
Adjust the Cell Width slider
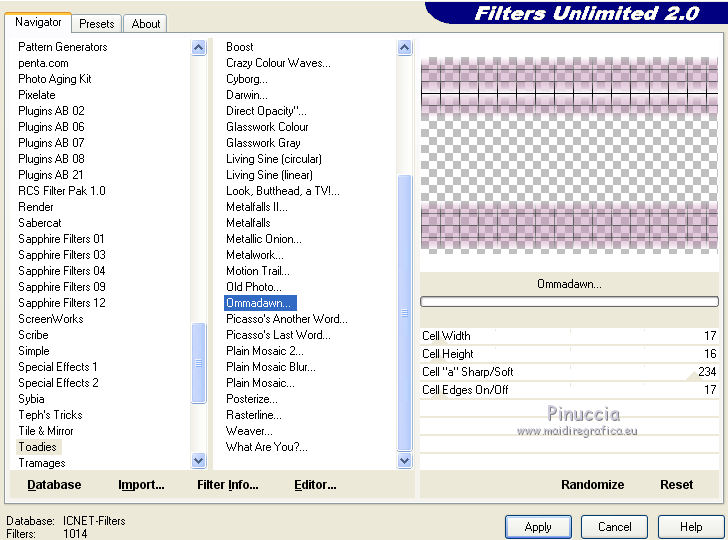tap(570, 336)
